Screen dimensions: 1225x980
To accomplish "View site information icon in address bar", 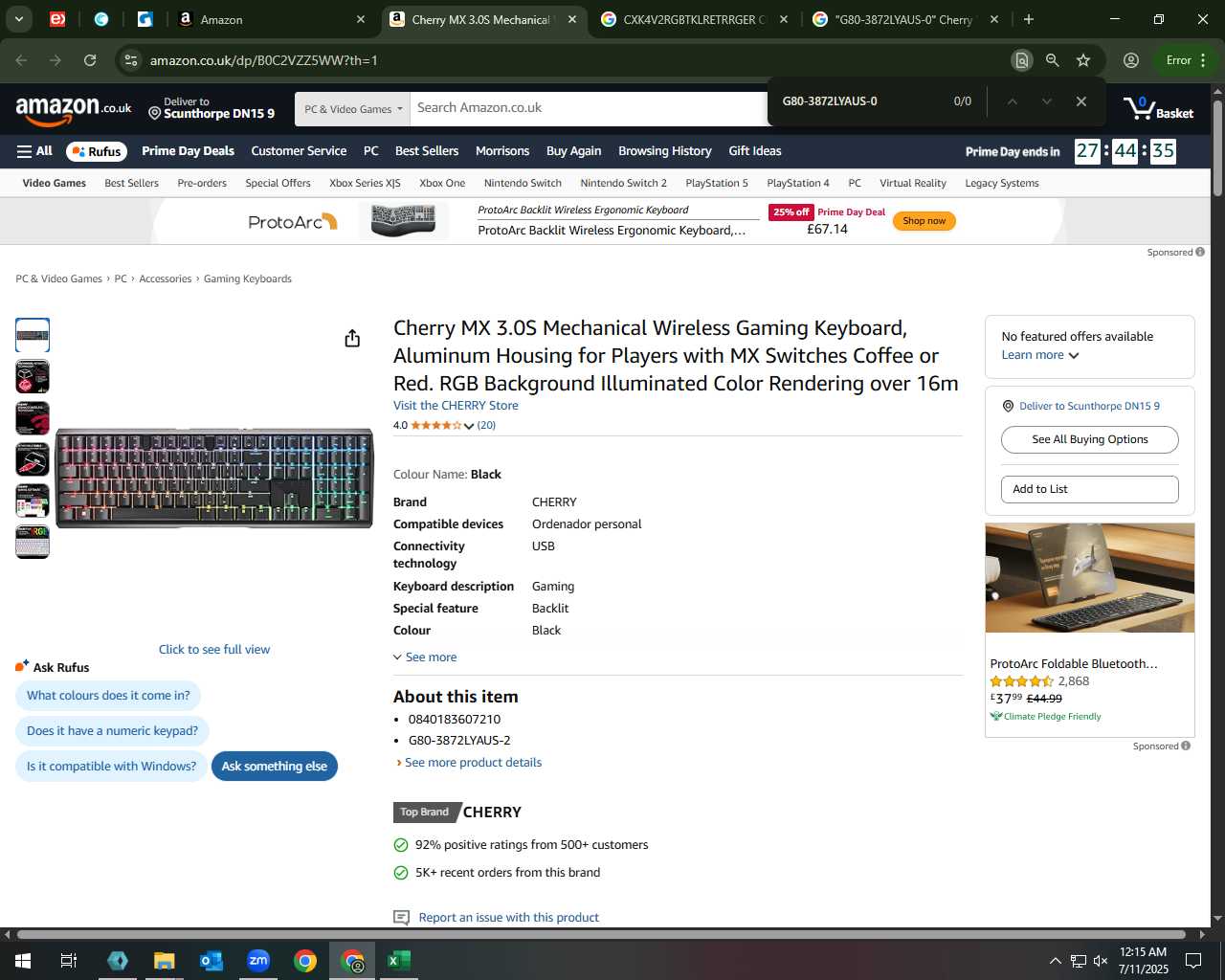I will pos(131,60).
